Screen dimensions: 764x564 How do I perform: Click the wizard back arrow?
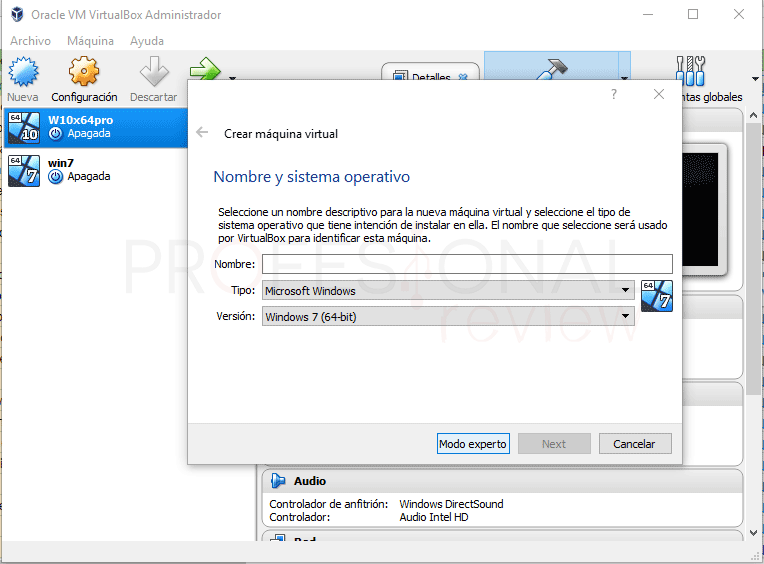point(202,132)
